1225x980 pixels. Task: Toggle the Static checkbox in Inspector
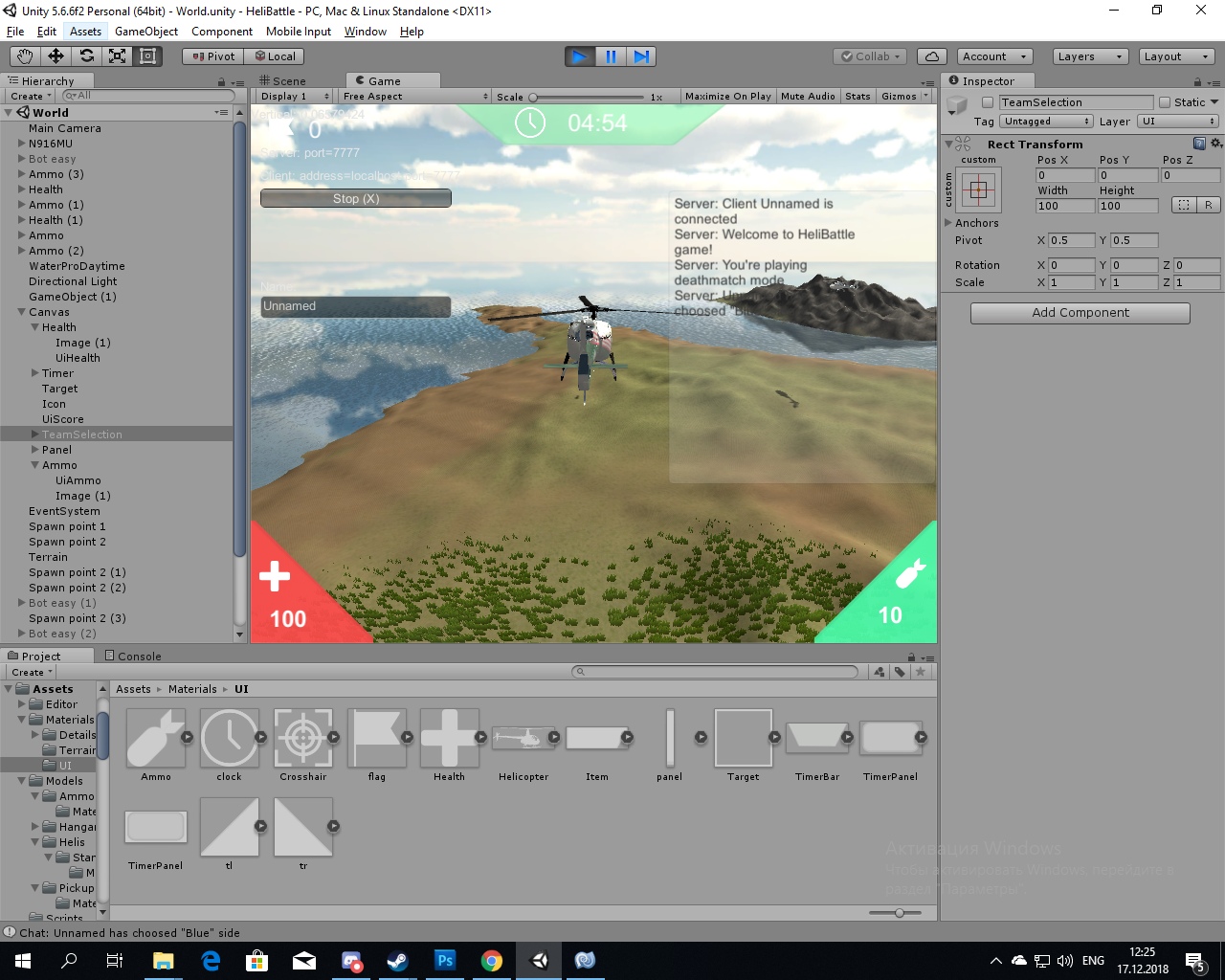click(x=1165, y=102)
